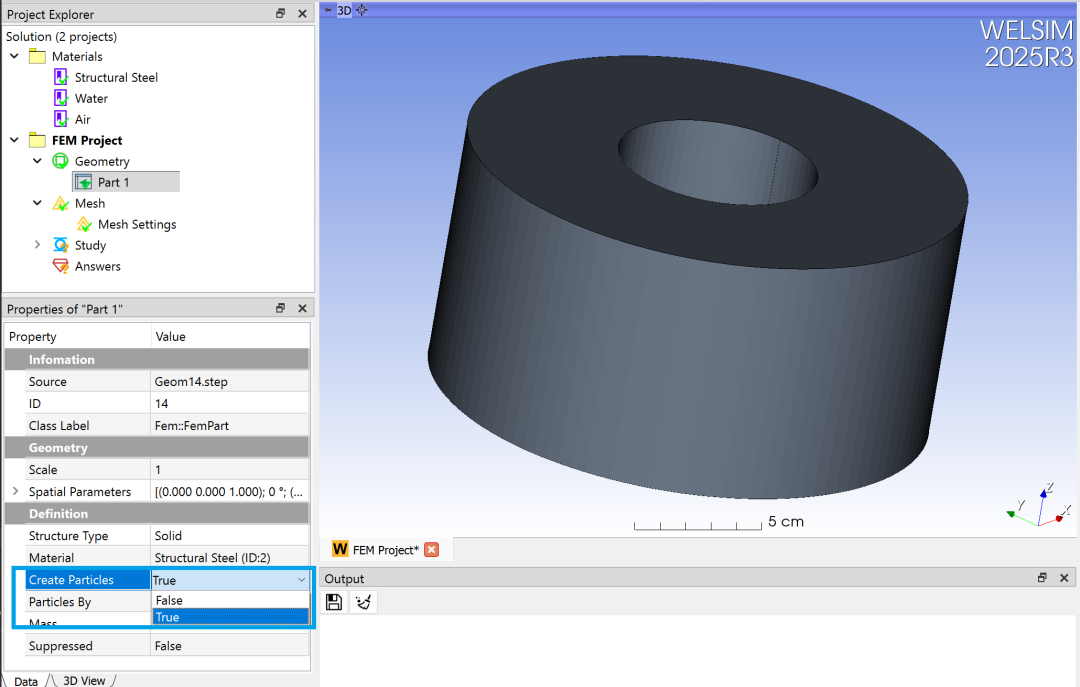Open the Create Particles dropdown arrow

coord(301,580)
